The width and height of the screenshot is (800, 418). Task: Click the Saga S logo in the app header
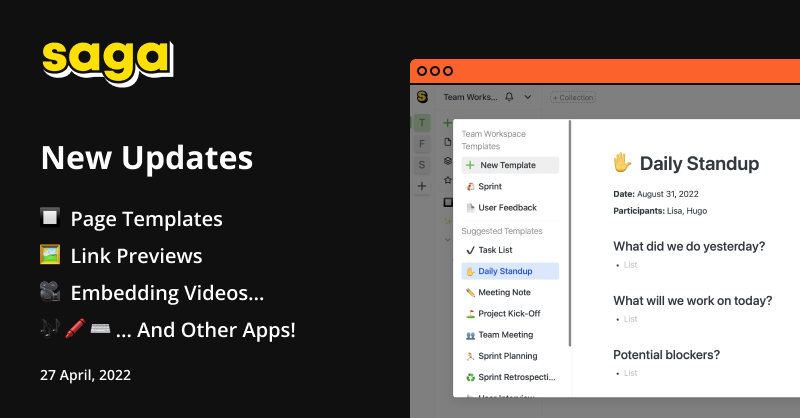coord(422,96)
